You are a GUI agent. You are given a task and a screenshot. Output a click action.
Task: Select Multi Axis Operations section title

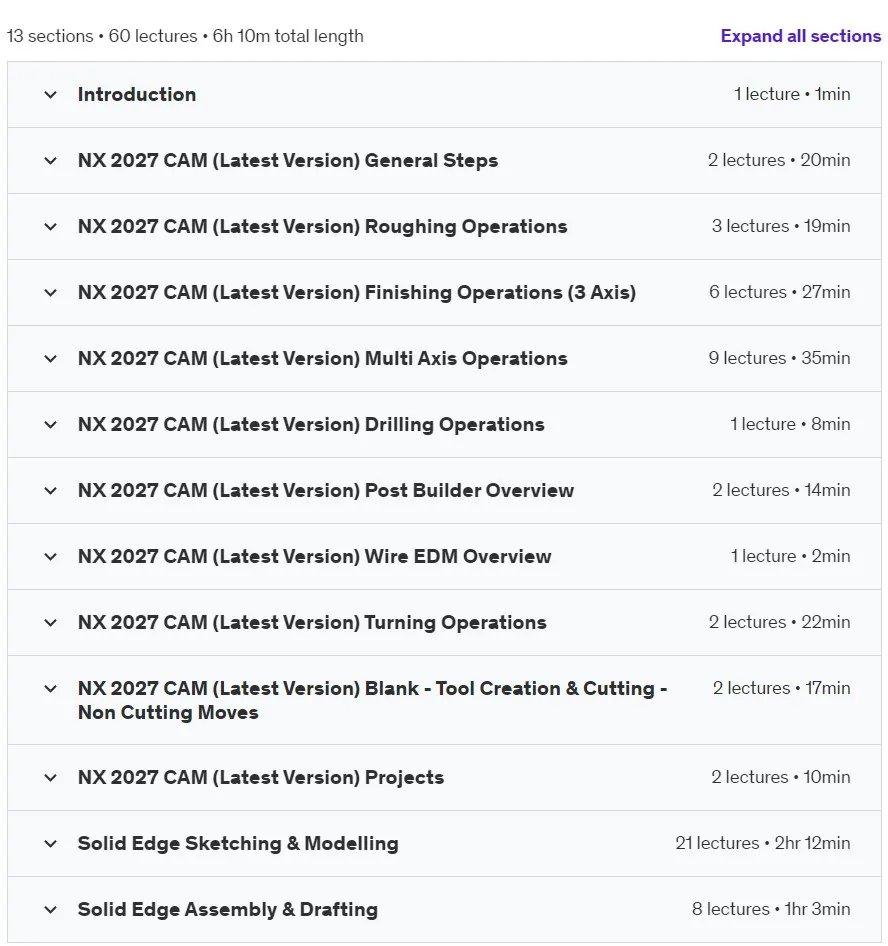tap(323, 358)
